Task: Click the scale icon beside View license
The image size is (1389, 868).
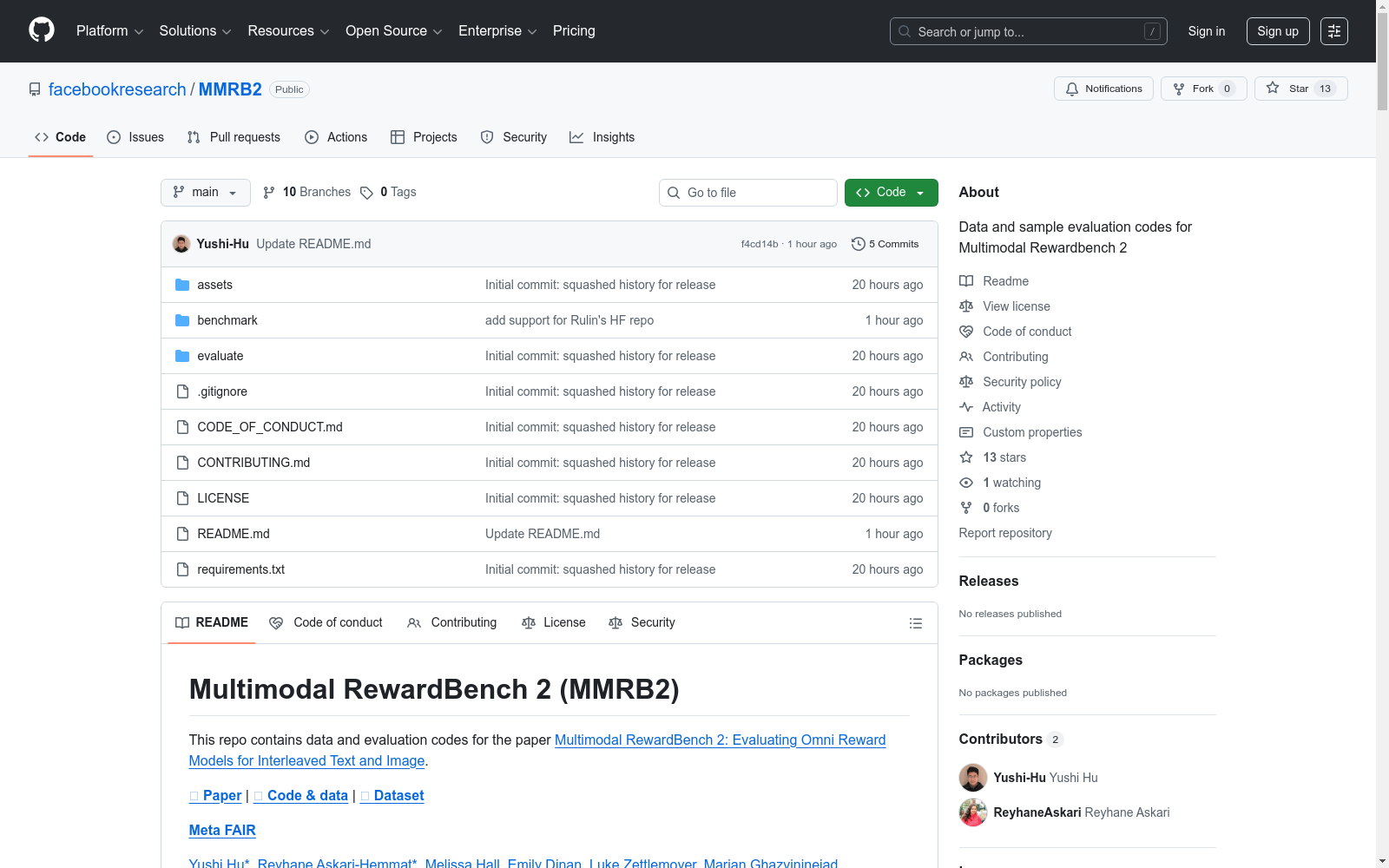Action: [x=966, y=306]
